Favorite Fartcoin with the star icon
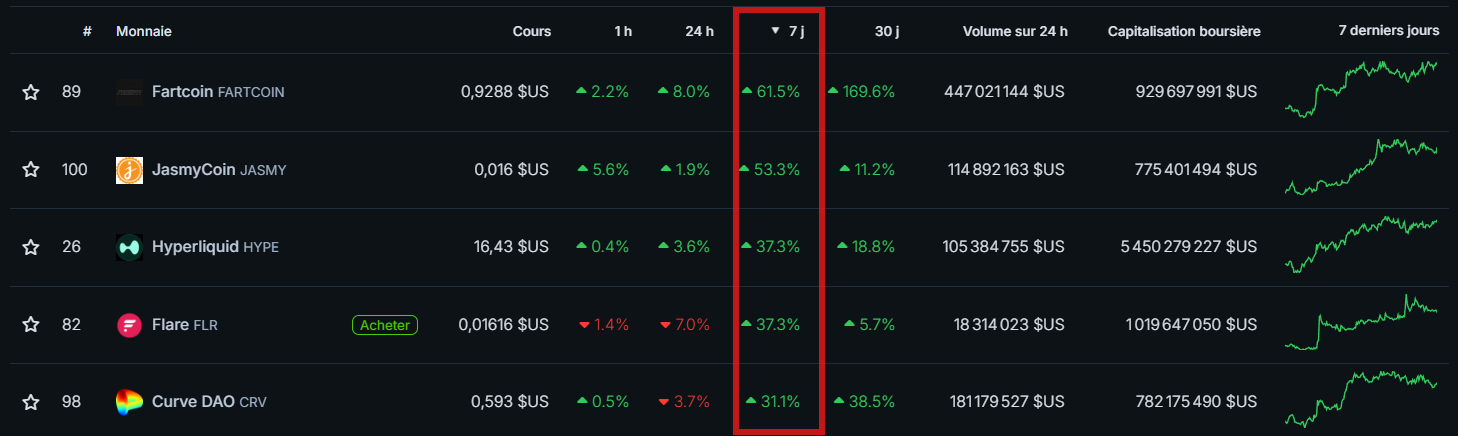 point(31,92)
